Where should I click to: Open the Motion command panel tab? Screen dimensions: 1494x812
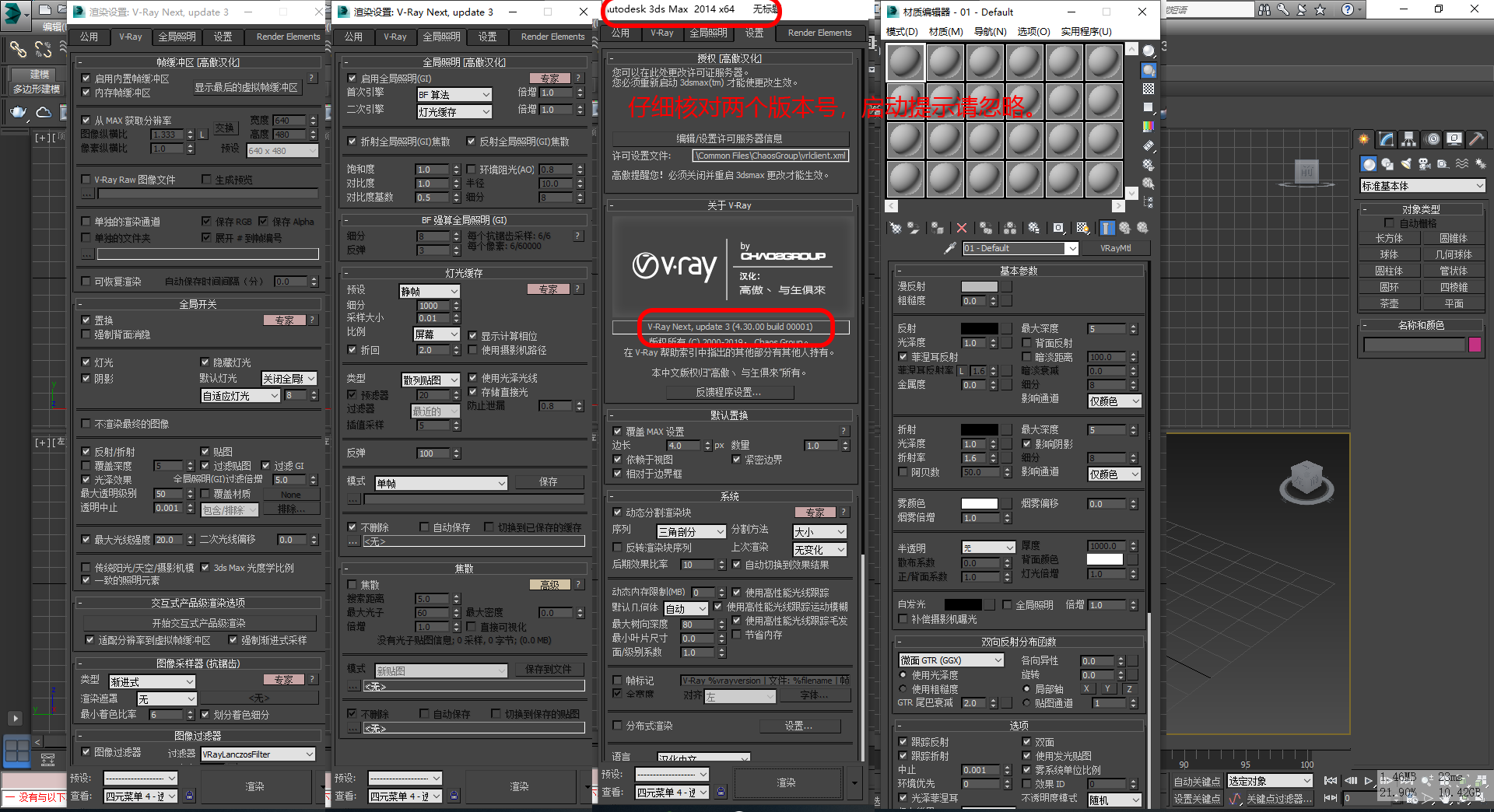[1433, 139]
